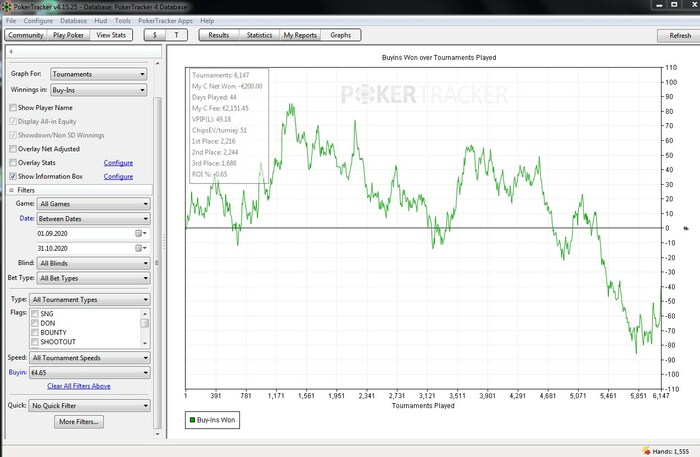Click the Tournaments: 6,147 info box line

221,75
